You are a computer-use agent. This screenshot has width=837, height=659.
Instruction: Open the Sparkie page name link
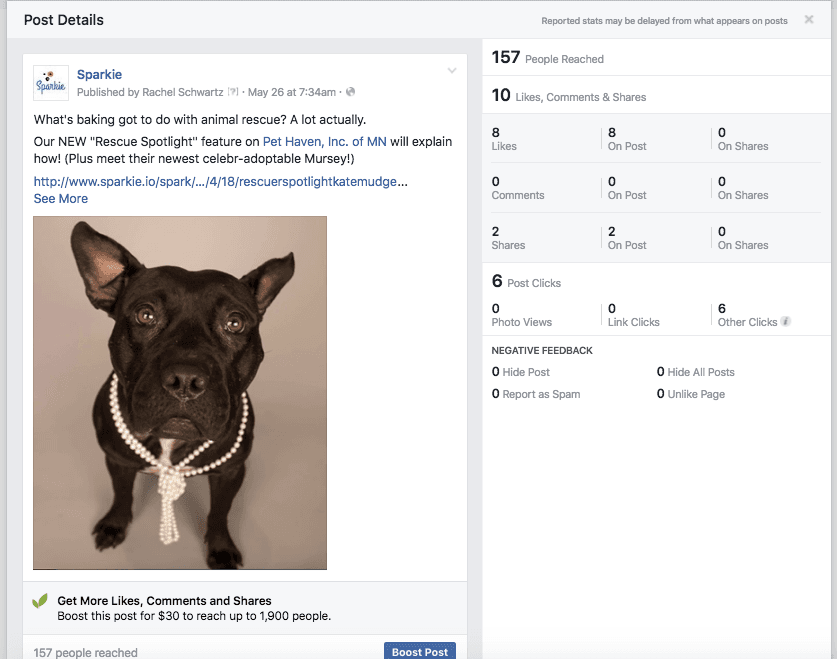click(99, 75)
